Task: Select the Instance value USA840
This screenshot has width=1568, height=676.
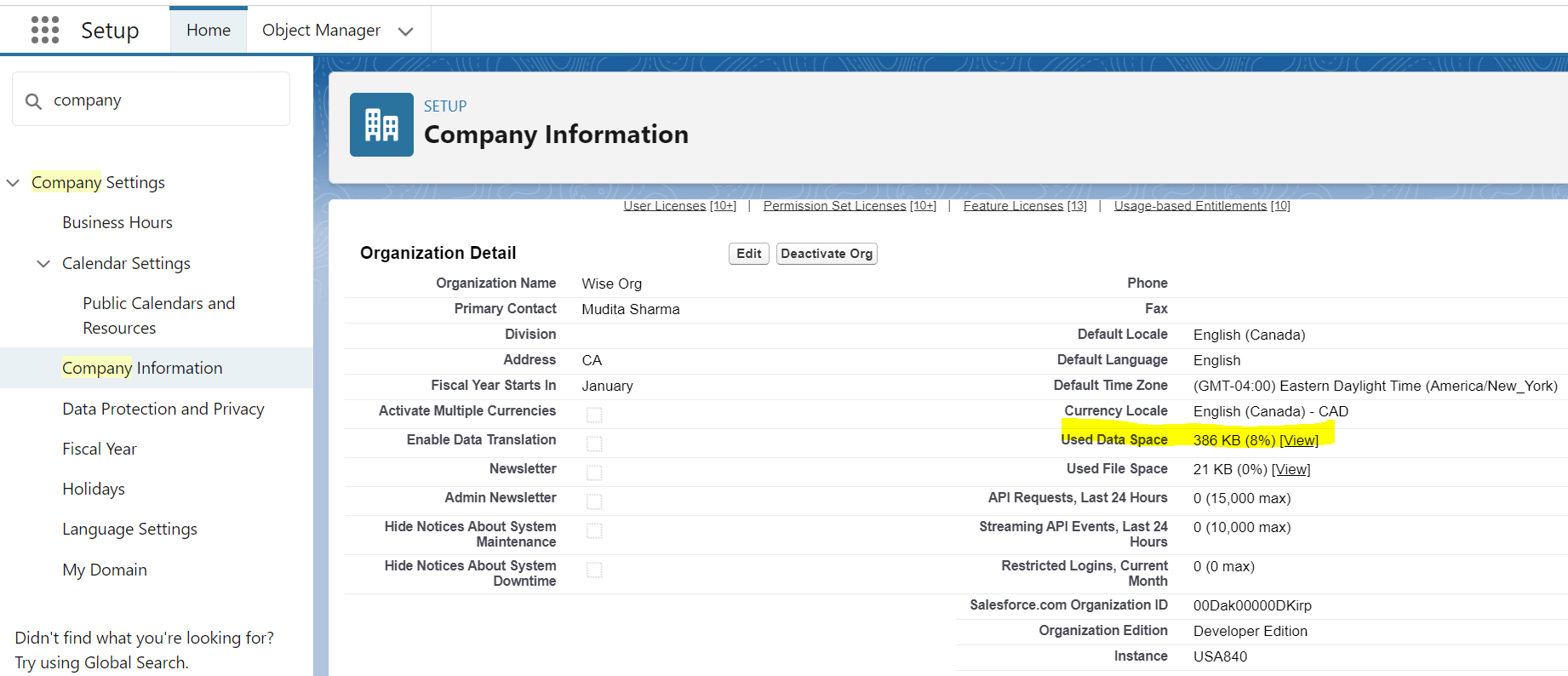Action: click(1220, 656)
